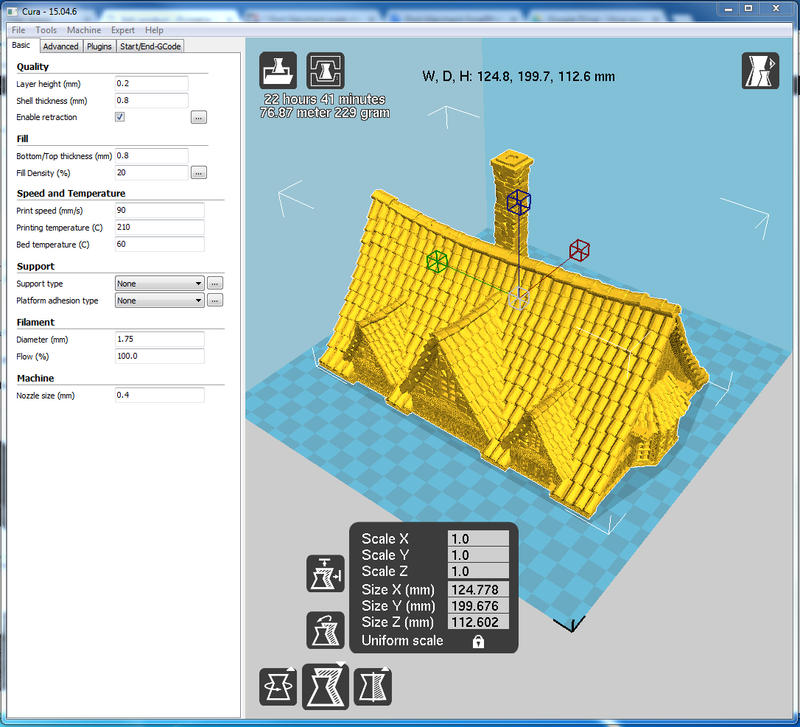Click the Scale Y value field
Image resolution: width=800 pixels, height=727 pixels.
coord(478,555)
